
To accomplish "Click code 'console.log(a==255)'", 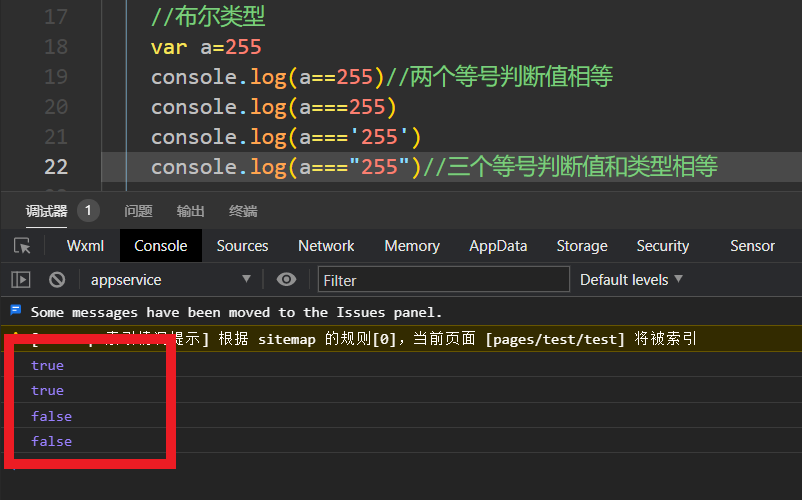I will [x=268, y=77].
